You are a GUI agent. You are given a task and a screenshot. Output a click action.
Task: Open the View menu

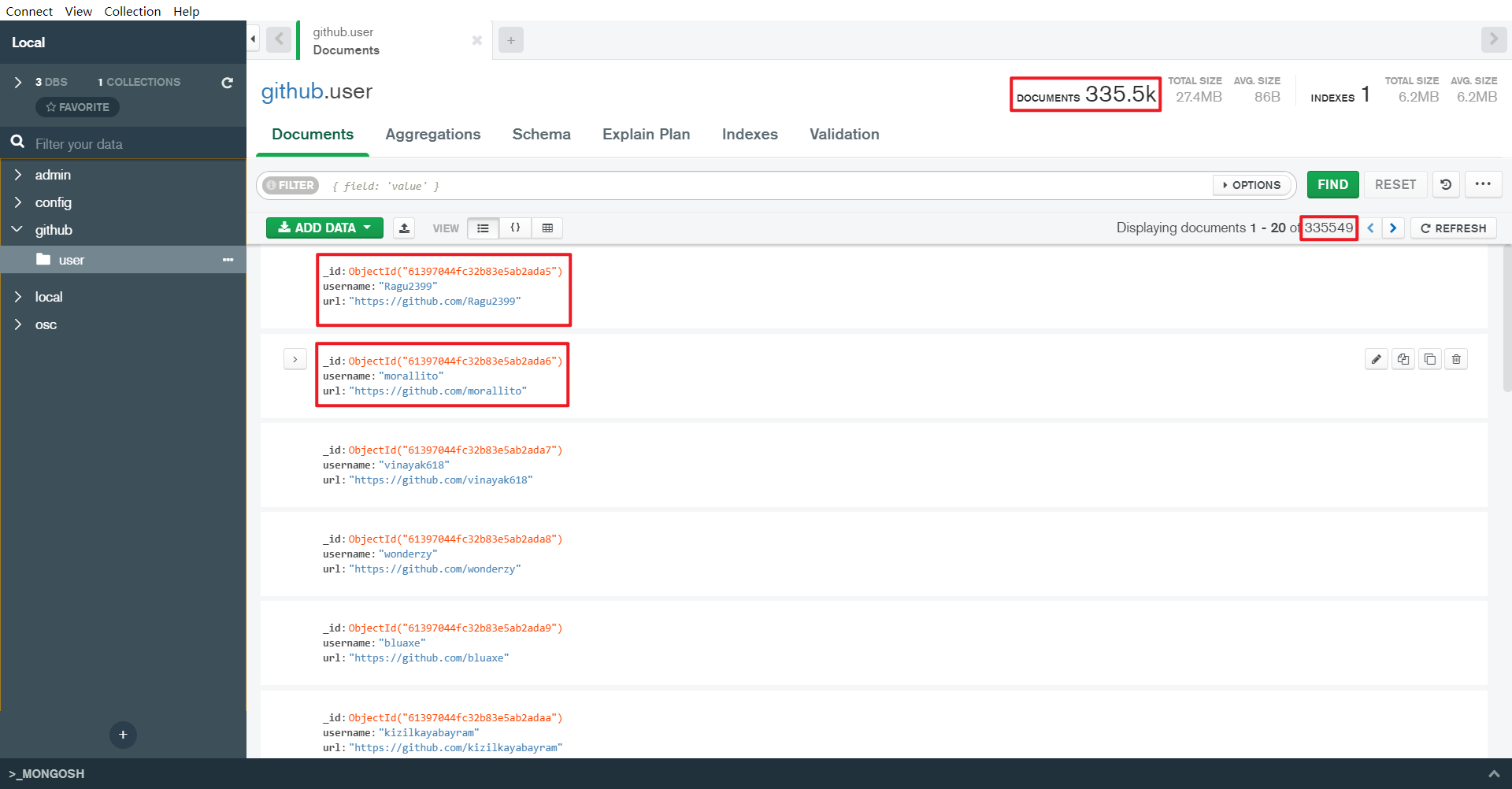pos(78,11)
